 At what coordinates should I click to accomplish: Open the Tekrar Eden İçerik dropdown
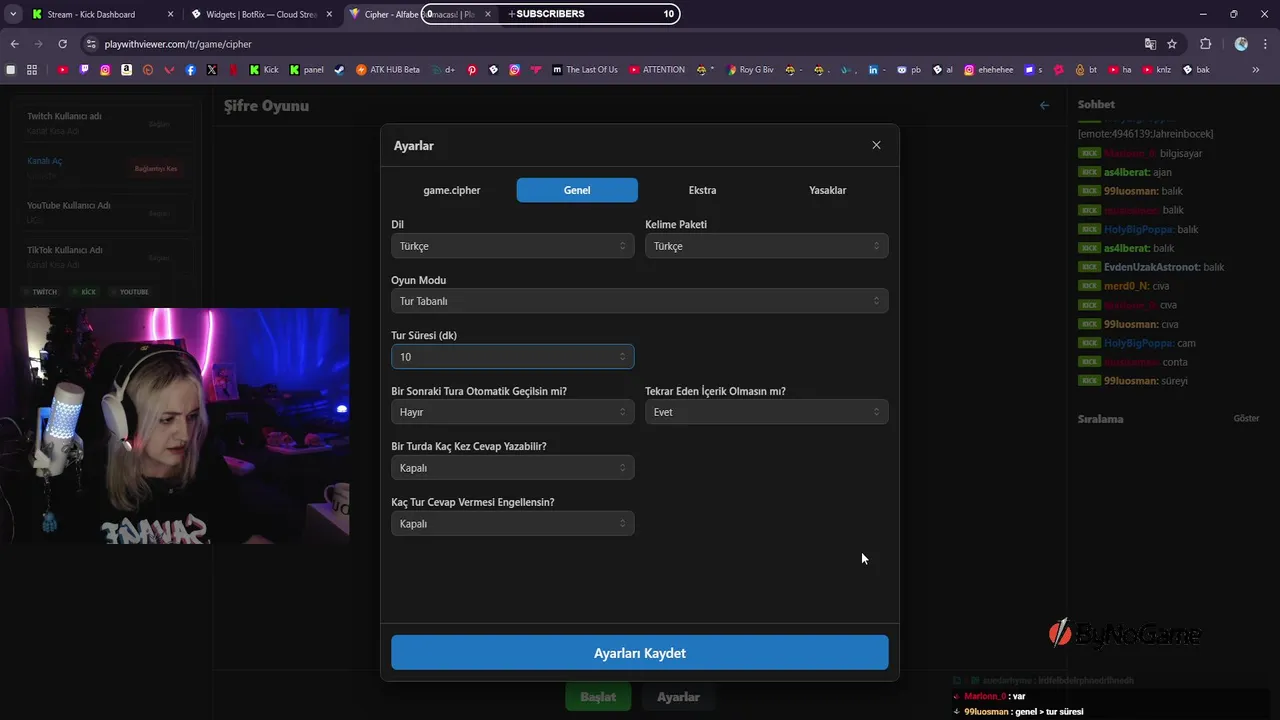[766, 412]
